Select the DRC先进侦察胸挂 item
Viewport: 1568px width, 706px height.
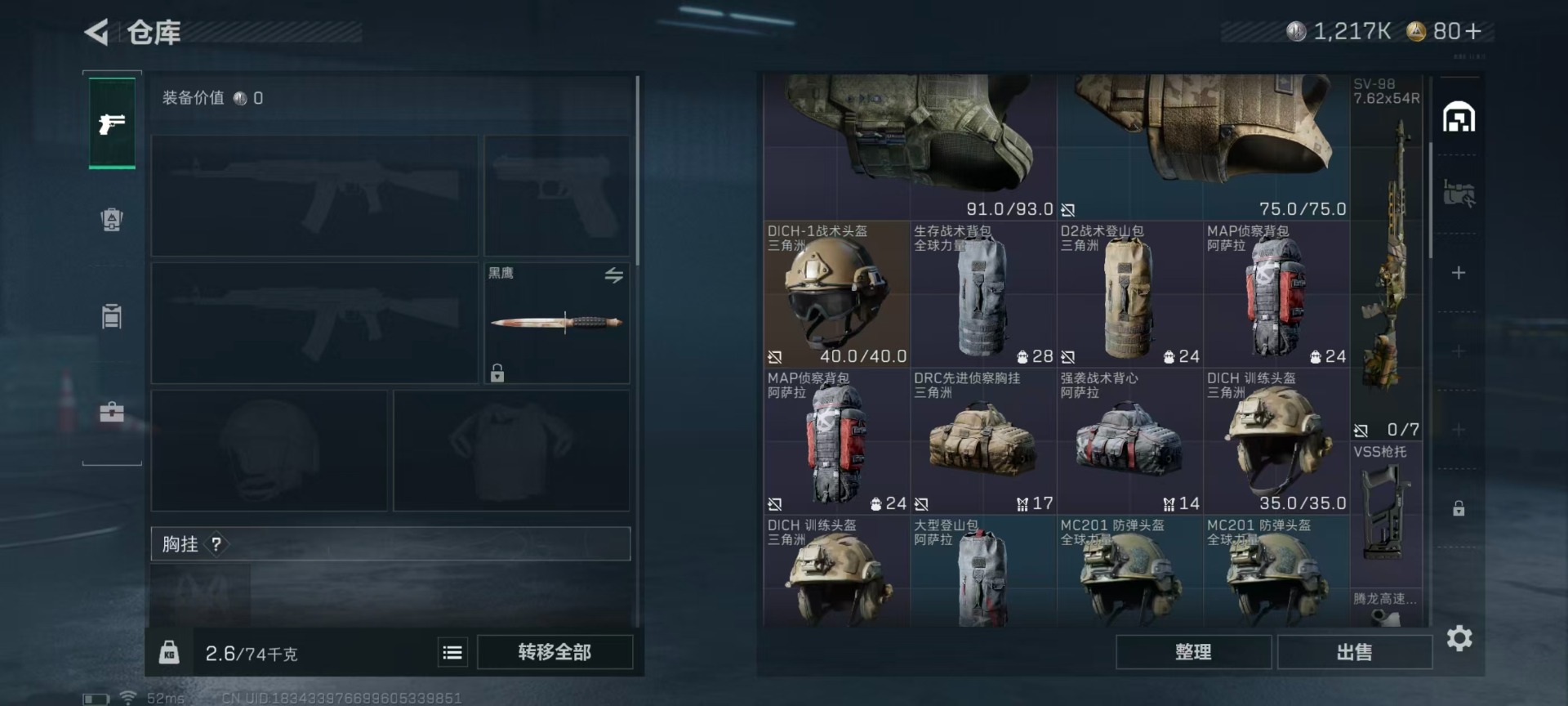click(x=983, y=441)
